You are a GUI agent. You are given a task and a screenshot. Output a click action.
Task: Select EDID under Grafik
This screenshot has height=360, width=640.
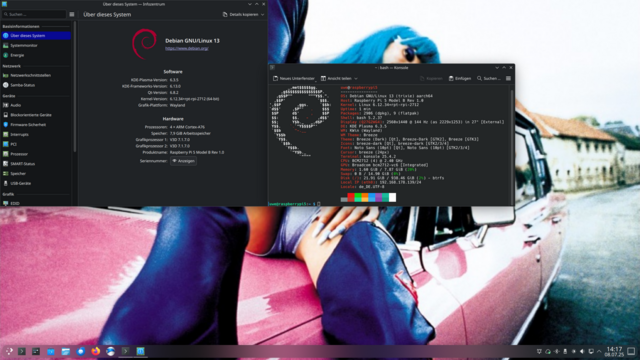point(36,203)
